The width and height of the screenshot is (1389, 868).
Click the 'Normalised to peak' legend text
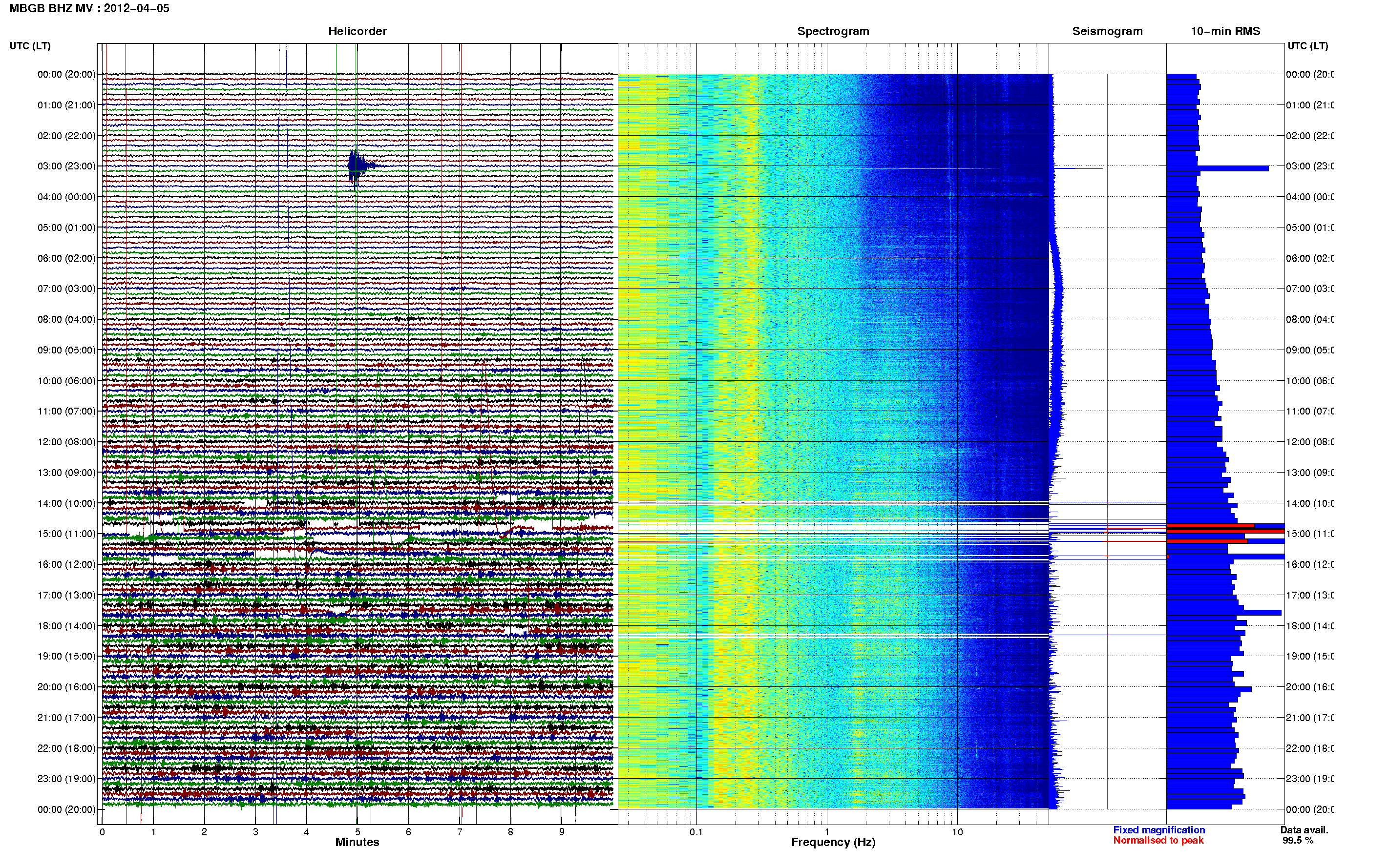[1158, 841]
